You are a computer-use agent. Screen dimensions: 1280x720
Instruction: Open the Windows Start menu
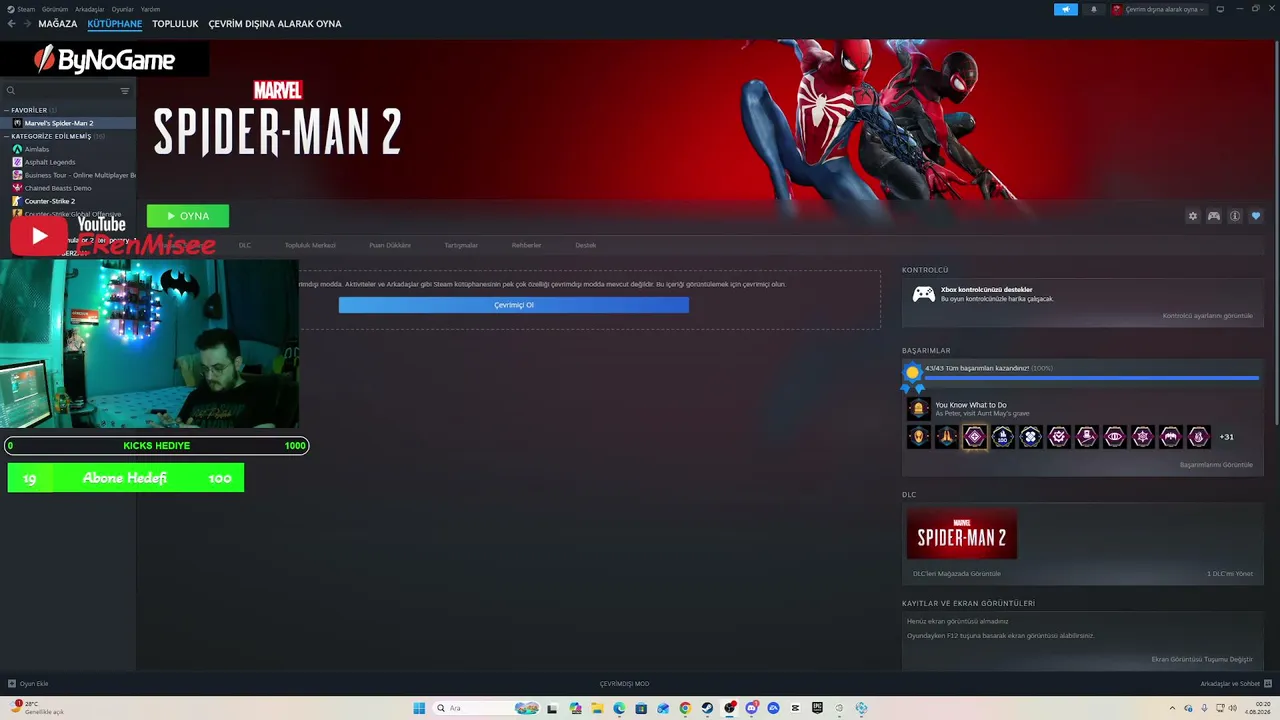click(419, 708)
